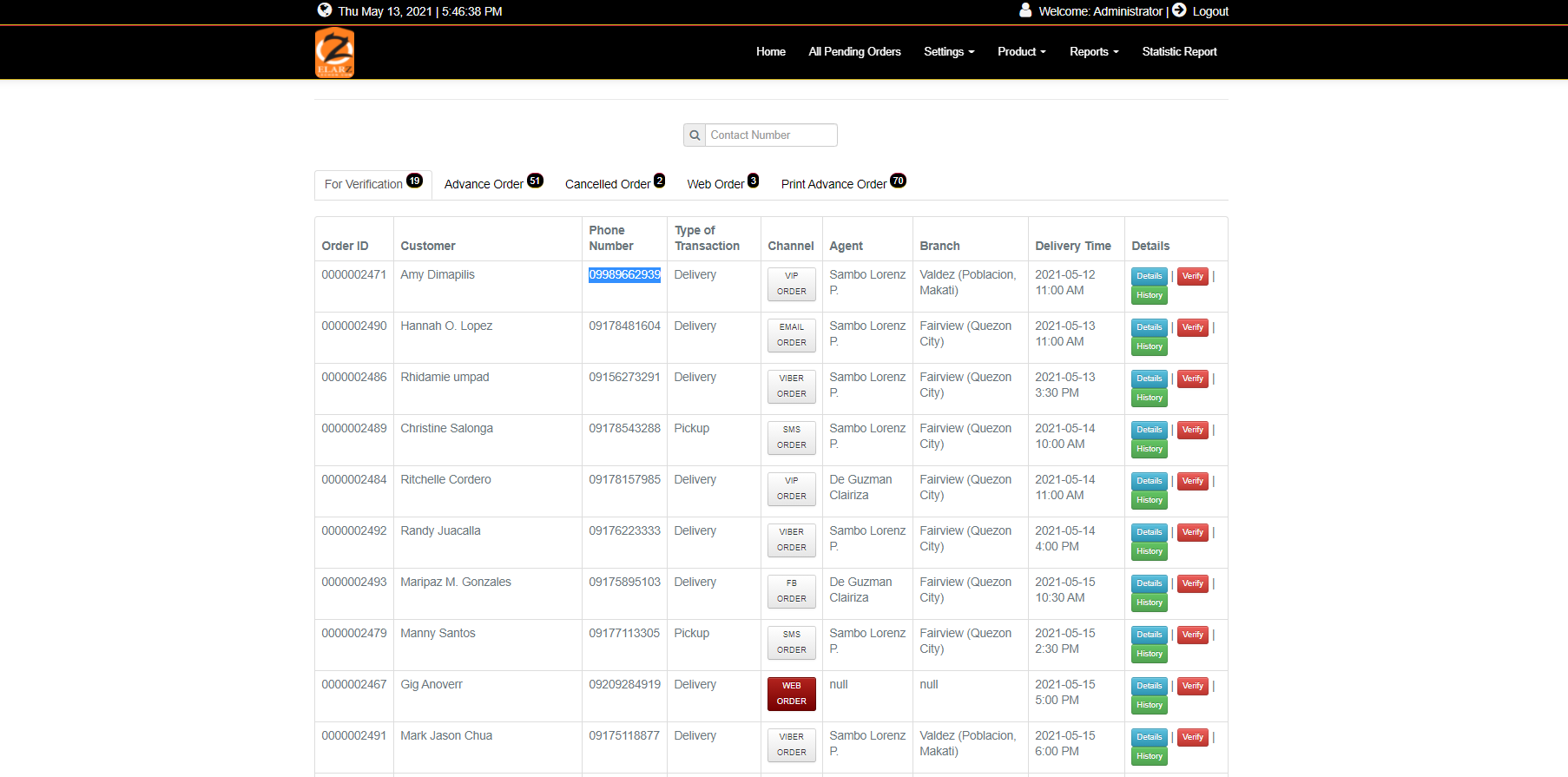Click the administrator user icon
Screen dimensions: 1568x777
[1025, 10]
